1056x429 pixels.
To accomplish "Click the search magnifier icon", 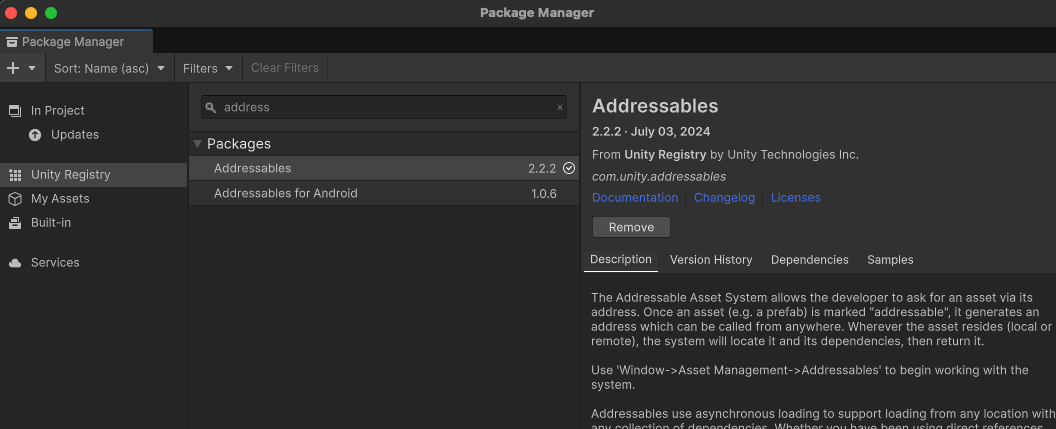I will click(211, 108).
